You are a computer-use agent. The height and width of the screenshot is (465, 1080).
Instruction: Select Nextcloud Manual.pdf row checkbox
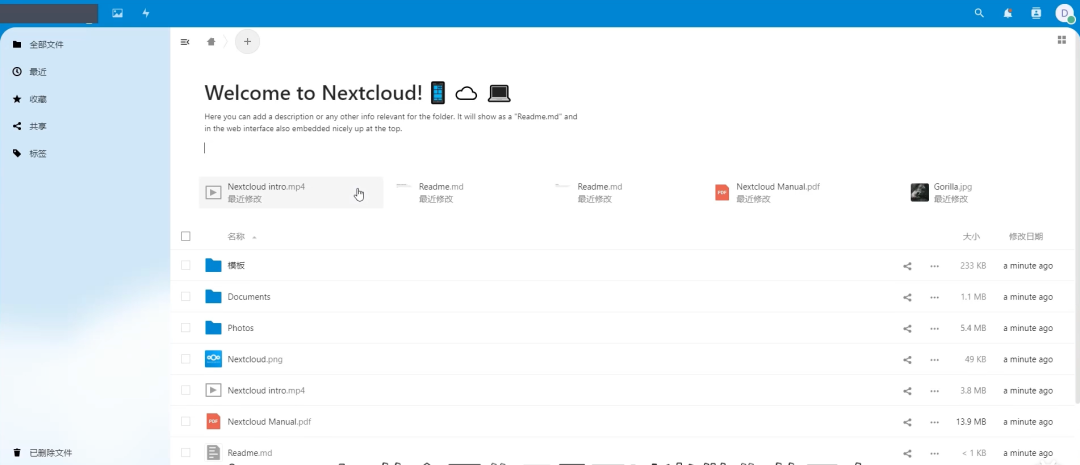(x=185, y=422)
